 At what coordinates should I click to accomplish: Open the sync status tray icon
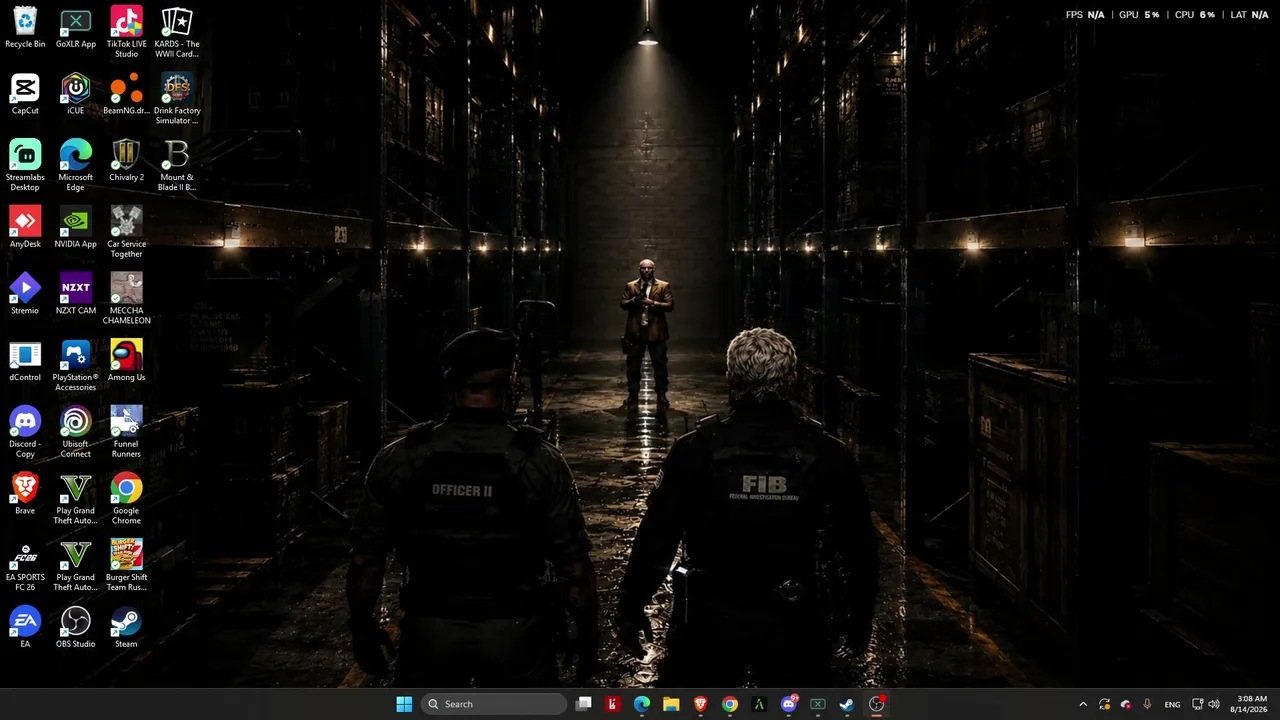tap(1104, 704)
